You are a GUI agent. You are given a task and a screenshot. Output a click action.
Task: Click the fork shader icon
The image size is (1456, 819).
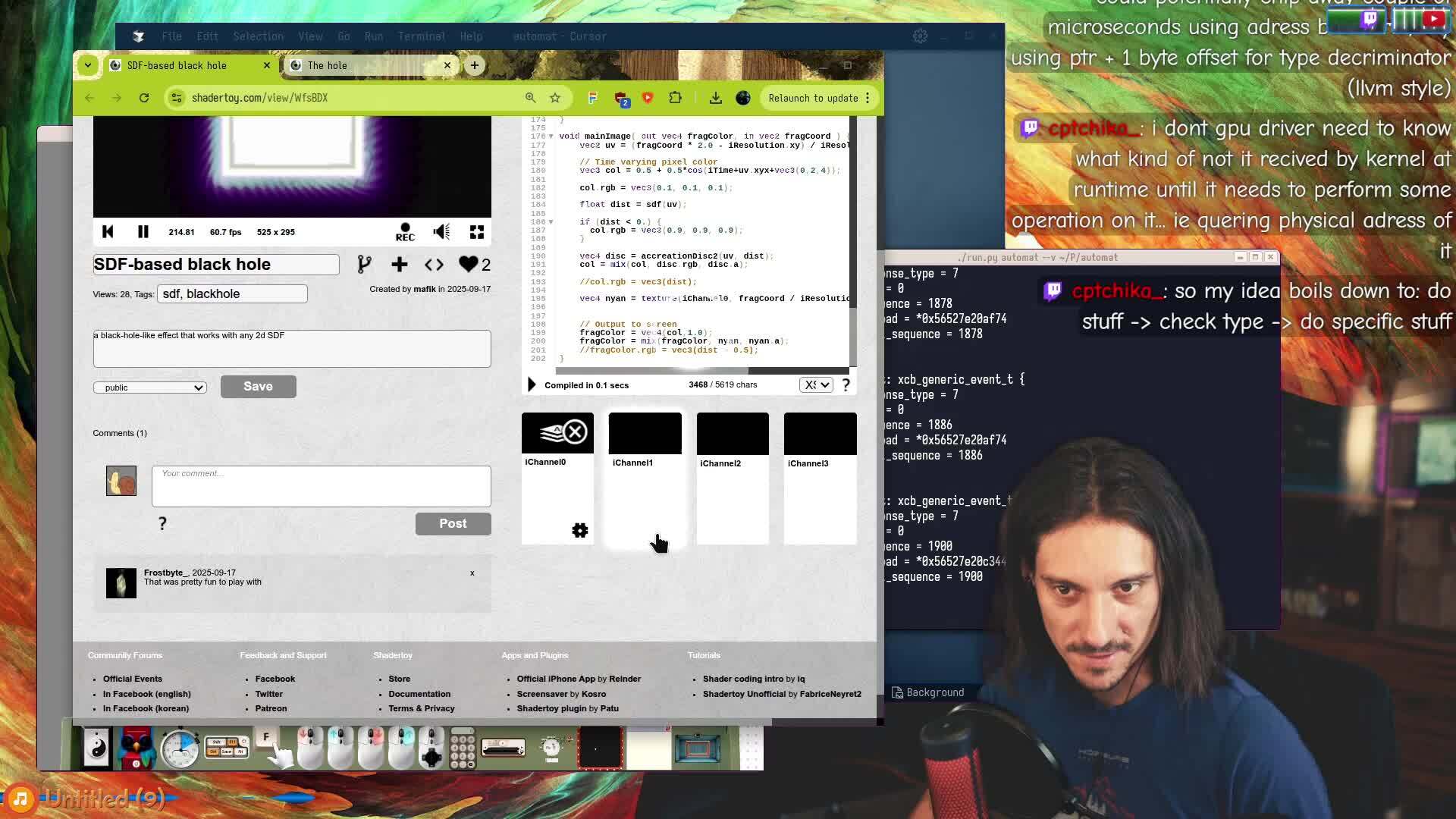pos(364,264)
